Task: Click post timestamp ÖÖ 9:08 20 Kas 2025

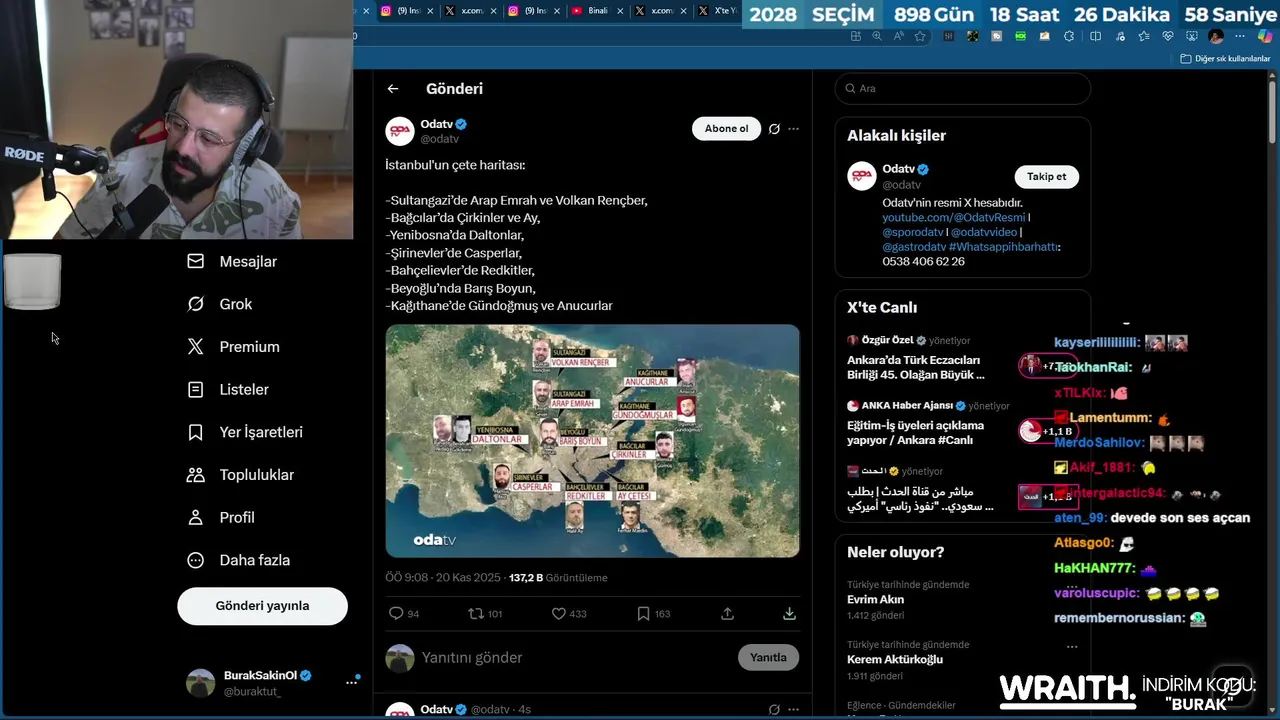Action: coord(443,578)
